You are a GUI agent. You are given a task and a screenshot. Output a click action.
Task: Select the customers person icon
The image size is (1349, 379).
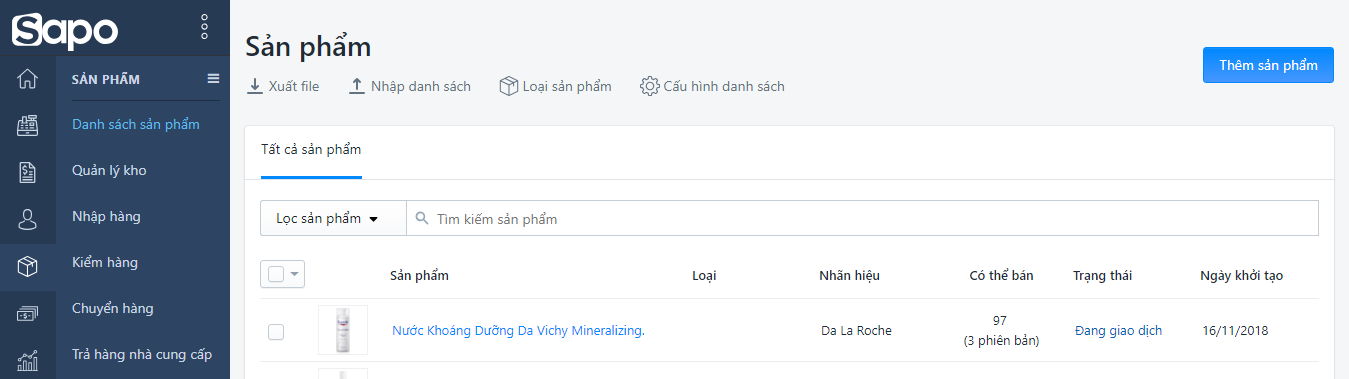point(28,219)
